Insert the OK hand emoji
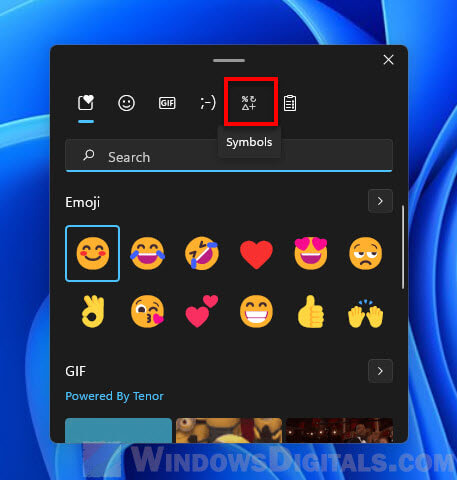The width and height of the screenshot is (457, 480). (x=93, y=311)
